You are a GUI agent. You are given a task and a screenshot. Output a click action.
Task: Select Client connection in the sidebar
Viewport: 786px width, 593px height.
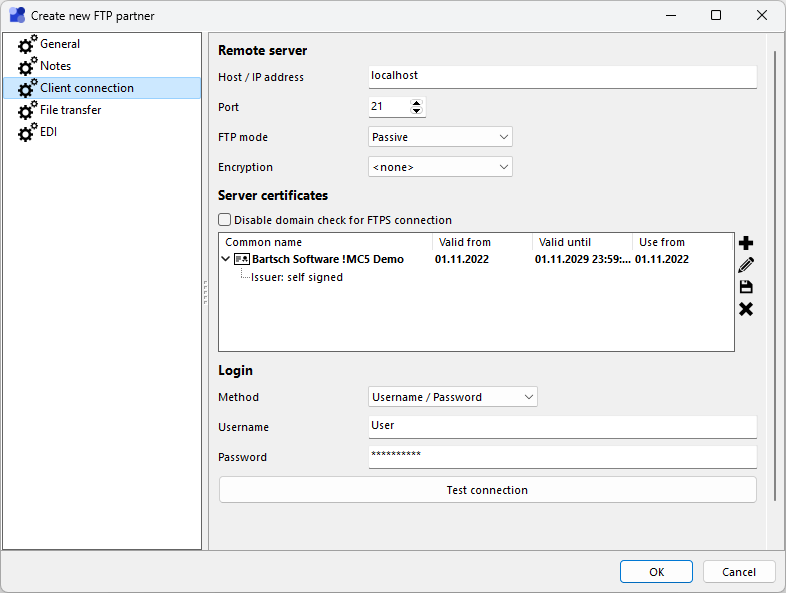pos(86,88)
